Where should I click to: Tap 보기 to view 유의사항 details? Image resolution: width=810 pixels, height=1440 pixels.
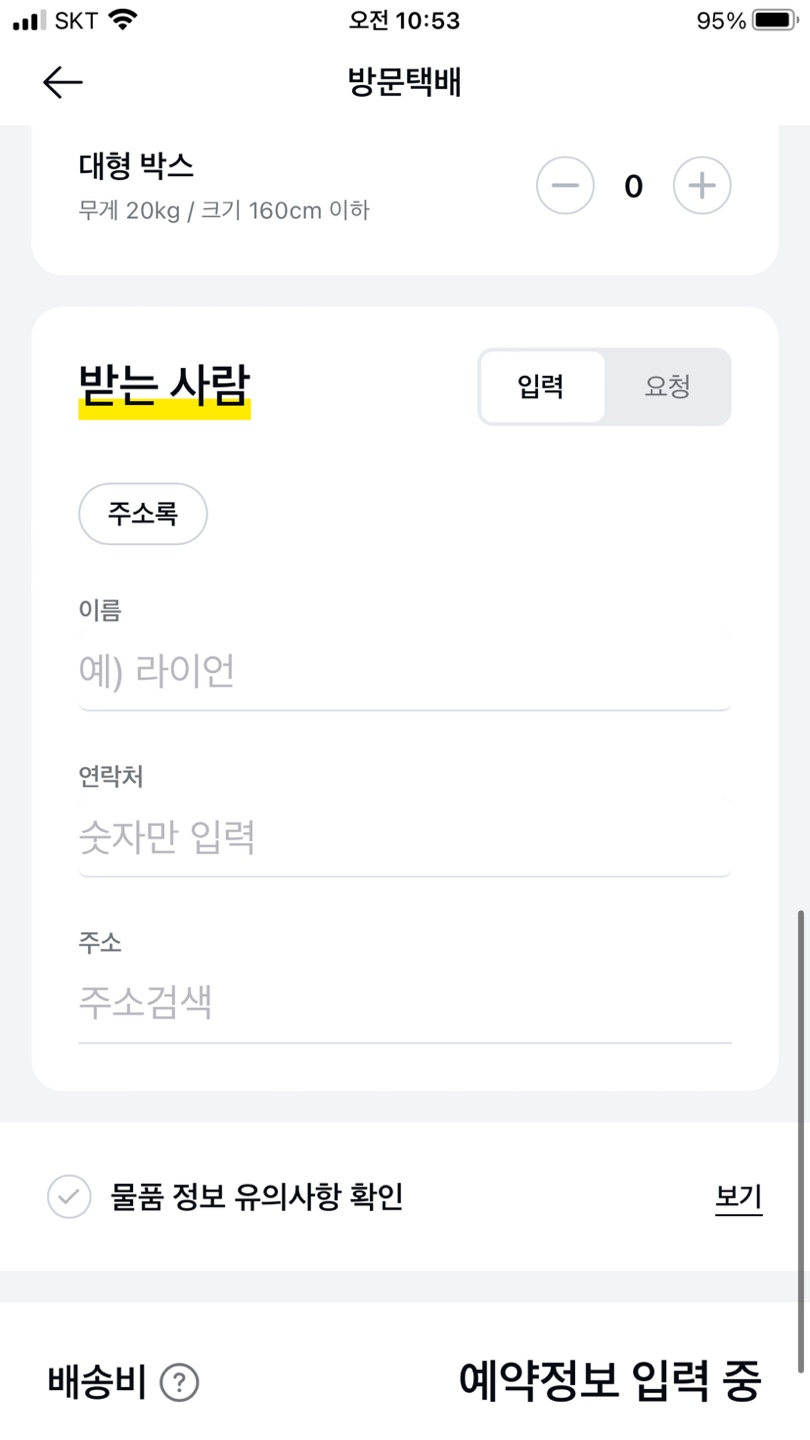click(738, 1197)
